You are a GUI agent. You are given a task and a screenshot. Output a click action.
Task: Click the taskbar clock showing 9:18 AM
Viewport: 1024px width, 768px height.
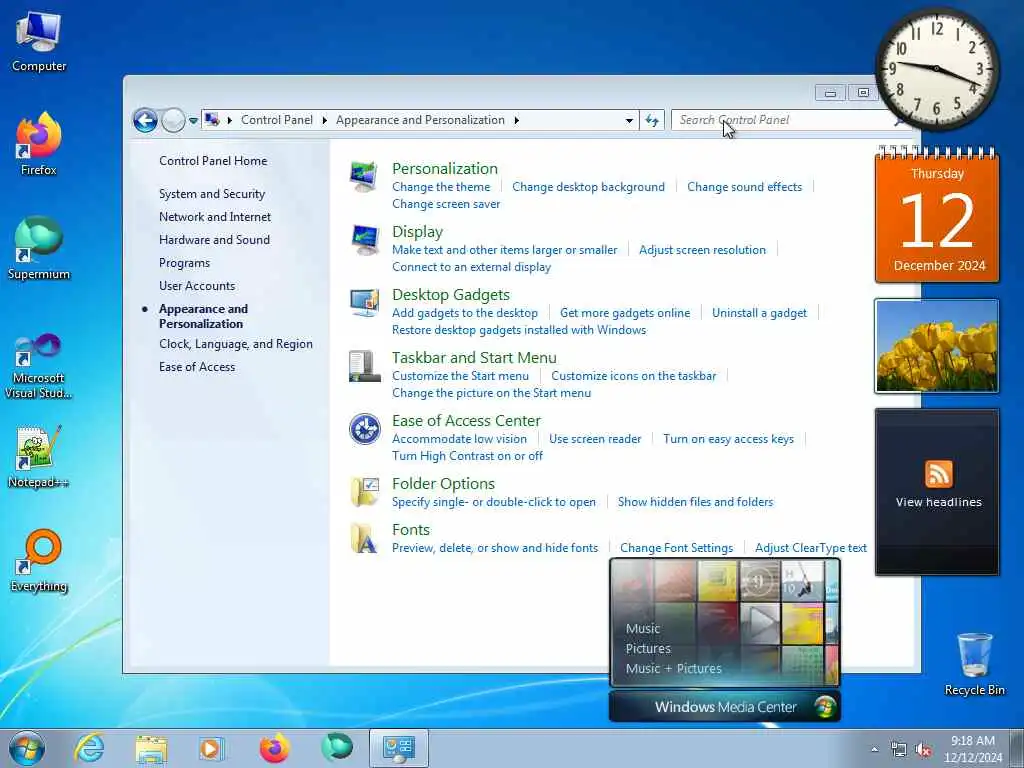pos(972,749)
